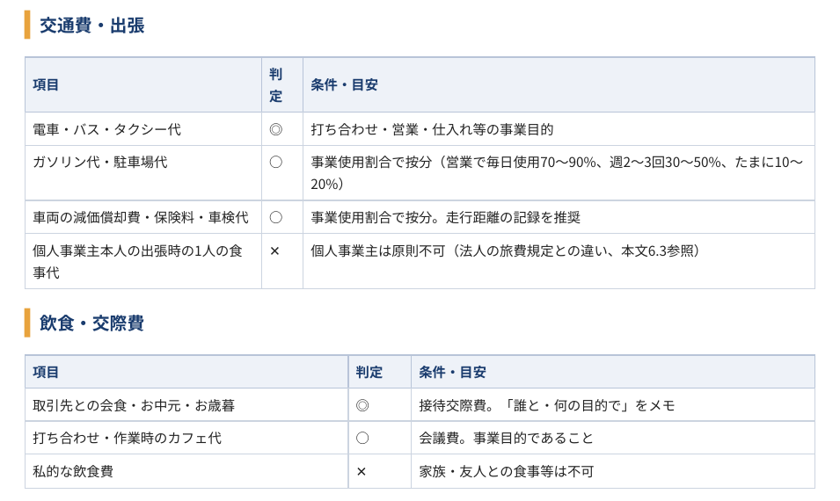The image size is (840, 501).
Task: Click the 打ち合わせ・作業時のカフェ代 cell
Action: 186,438
